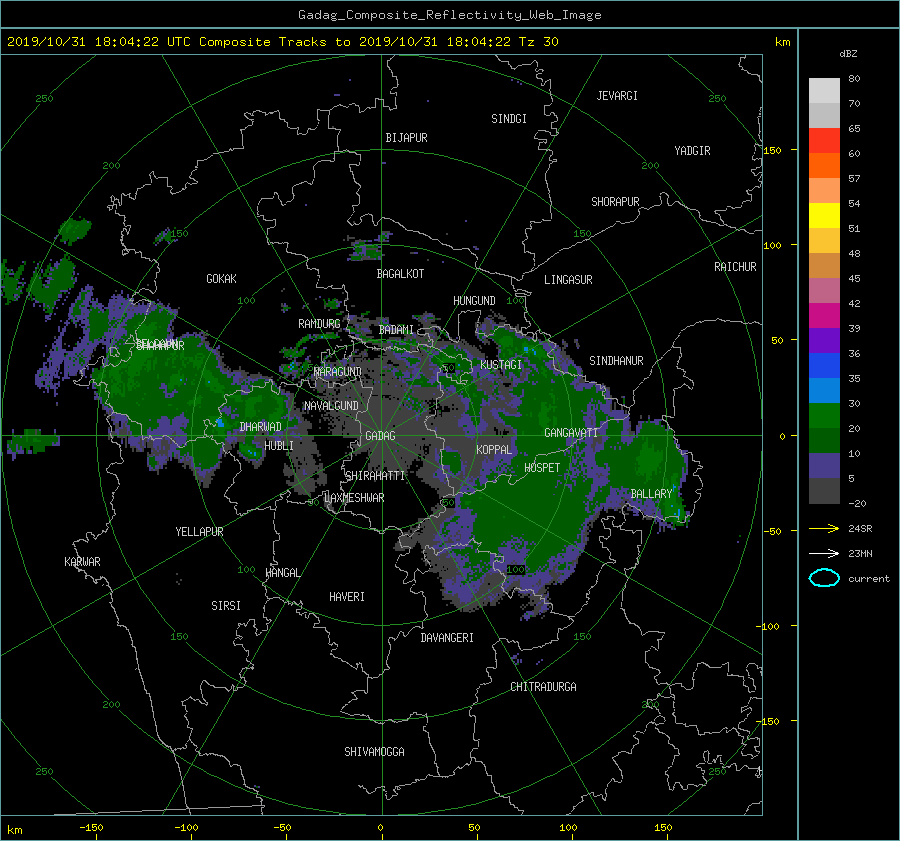Image resolution: width=900 pixels, height=841 pixels.
Task: Click the 'BADAMI' city label
Action: (396, 330)
